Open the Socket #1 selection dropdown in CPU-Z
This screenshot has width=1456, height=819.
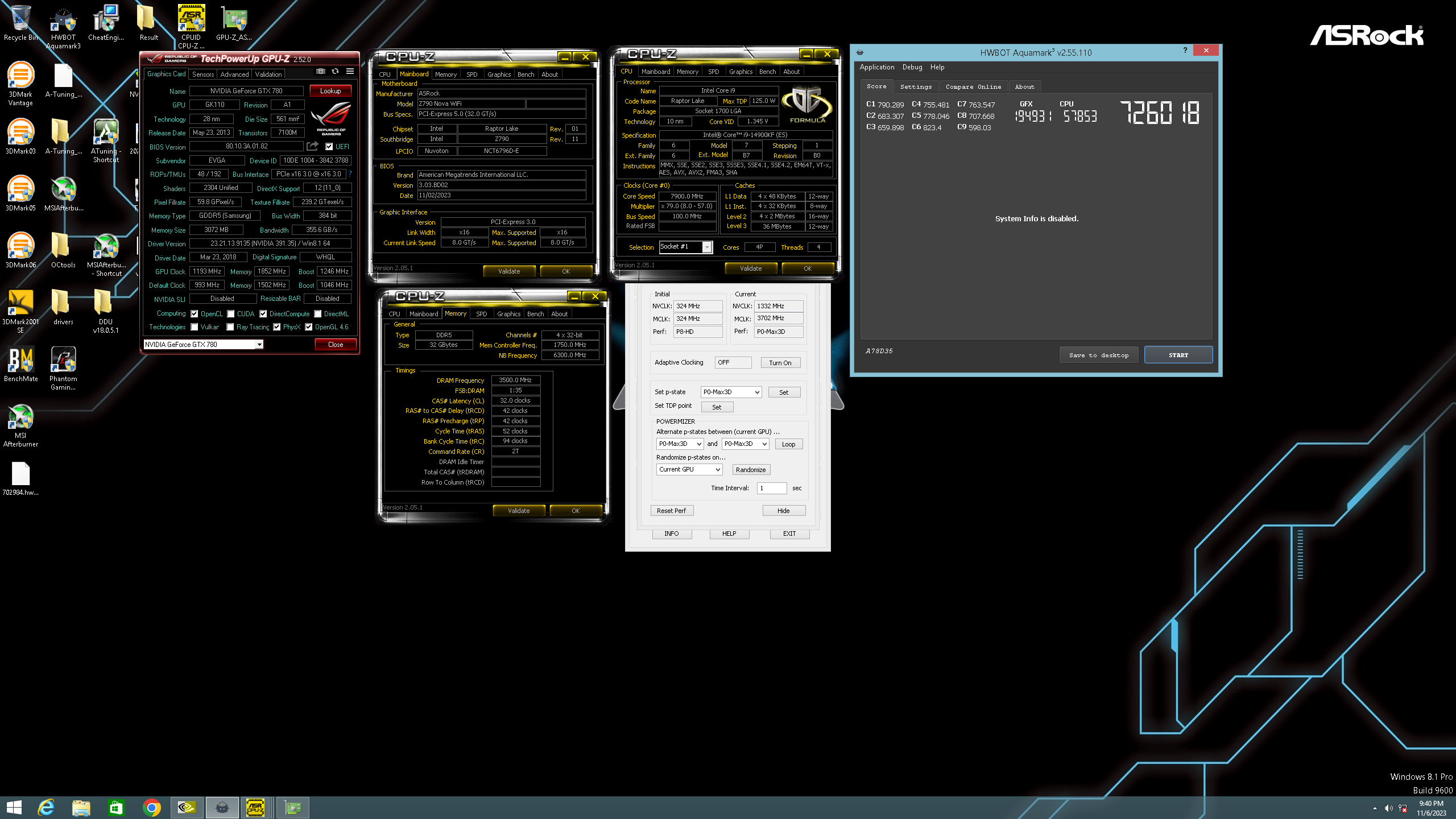point(685,247)
